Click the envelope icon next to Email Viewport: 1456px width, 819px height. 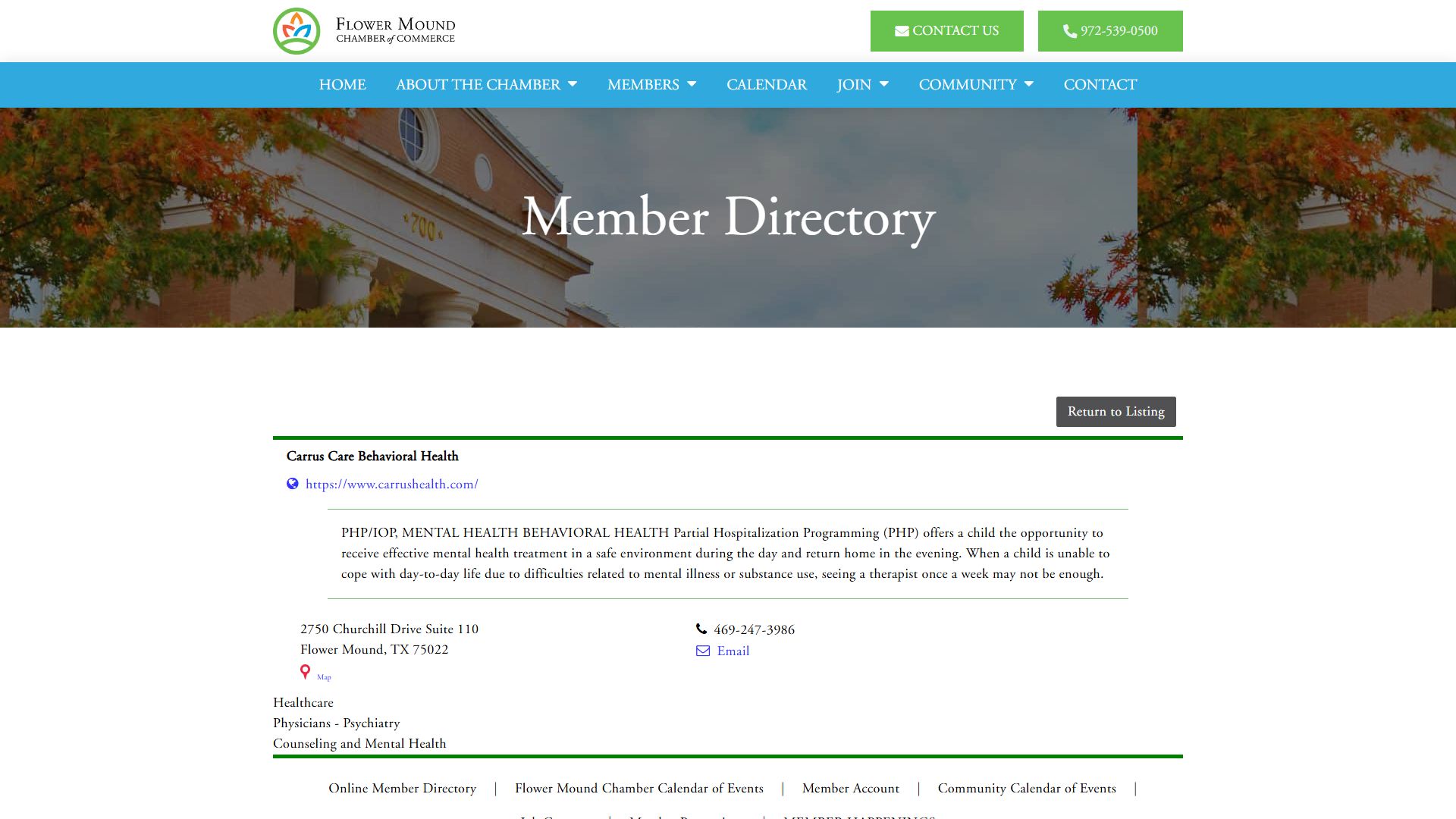point(703,651)
